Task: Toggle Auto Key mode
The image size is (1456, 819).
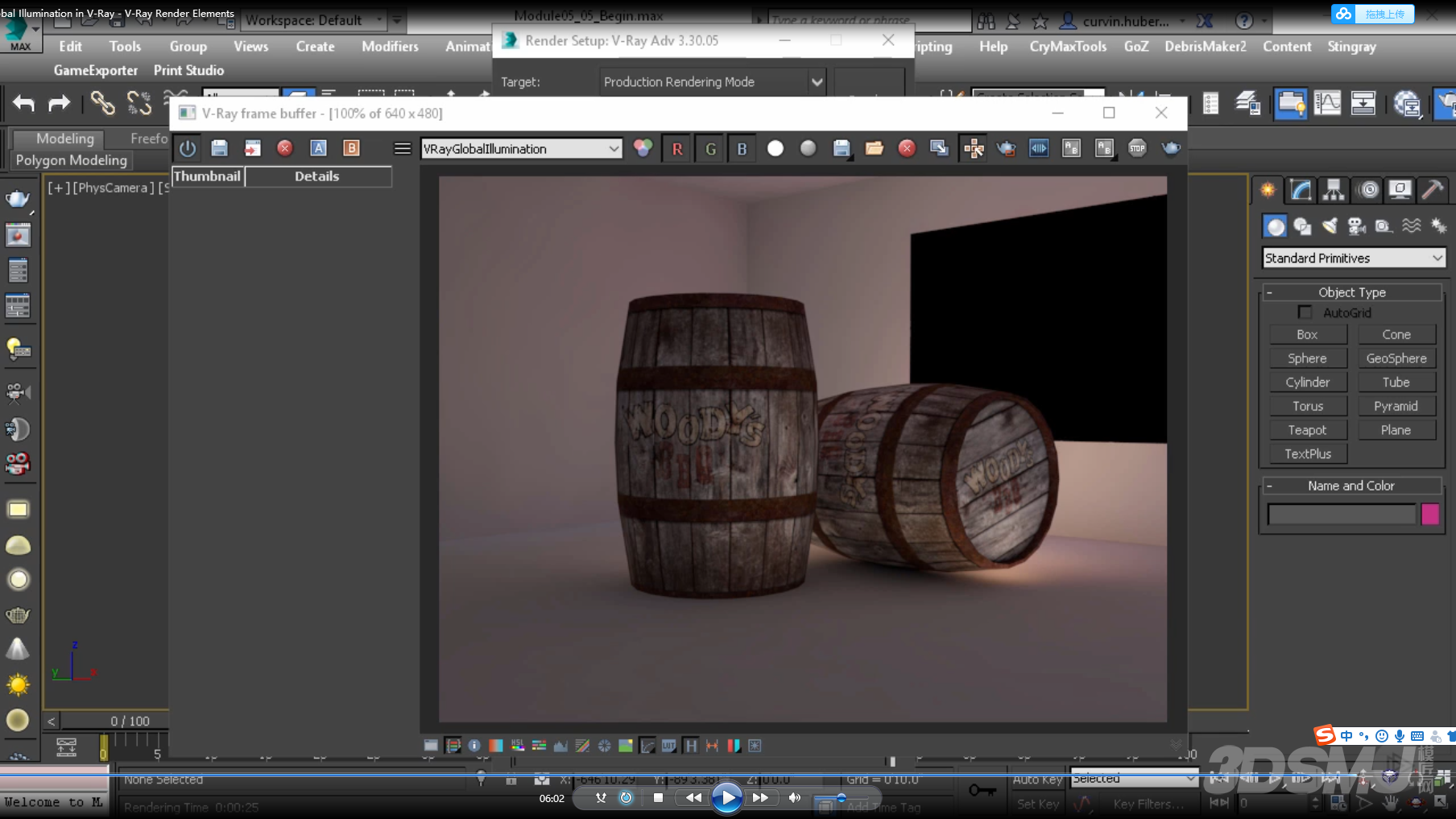Action: (1037, 780)
